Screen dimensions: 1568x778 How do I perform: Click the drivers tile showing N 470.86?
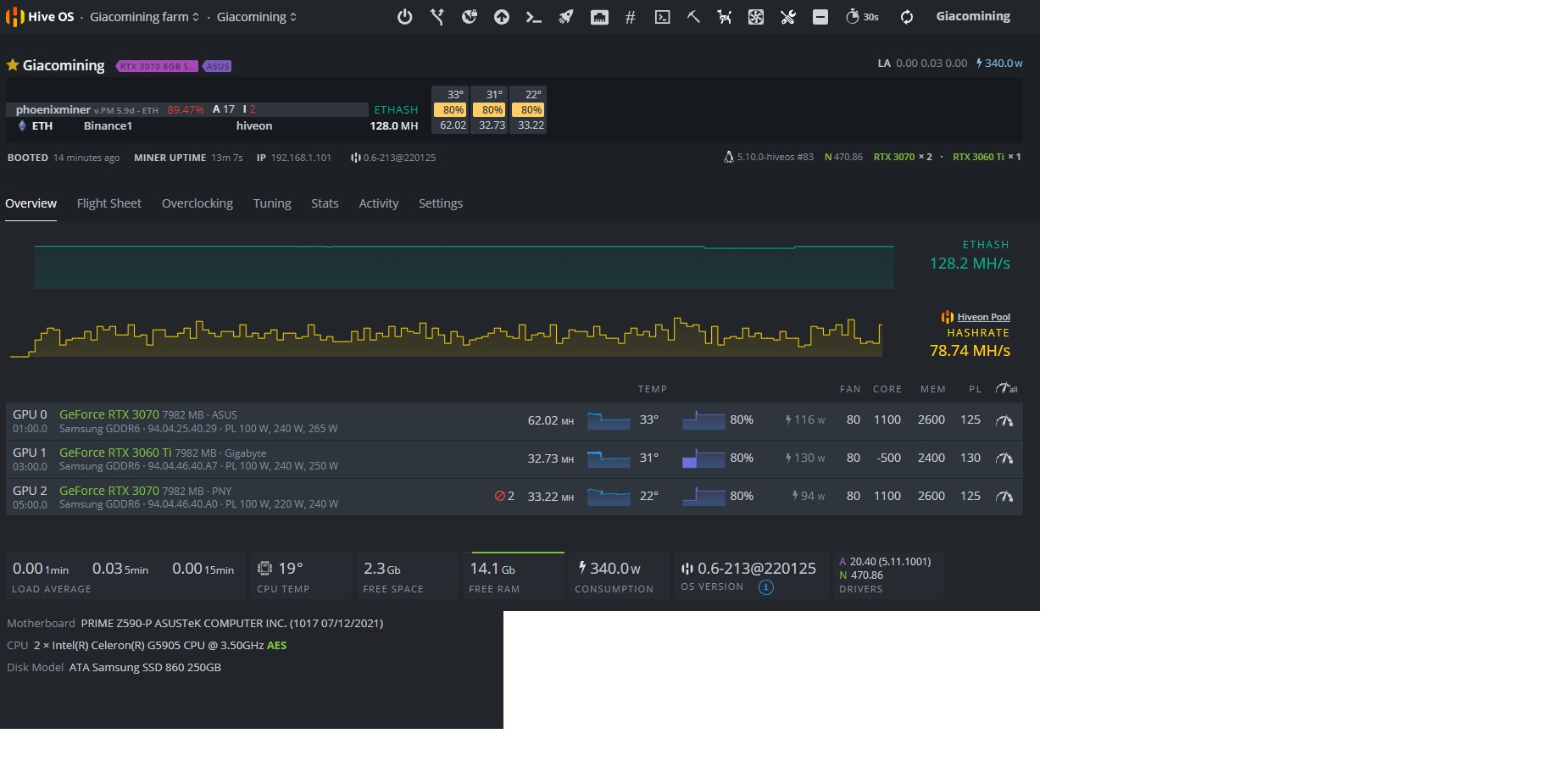click(887, 575)
